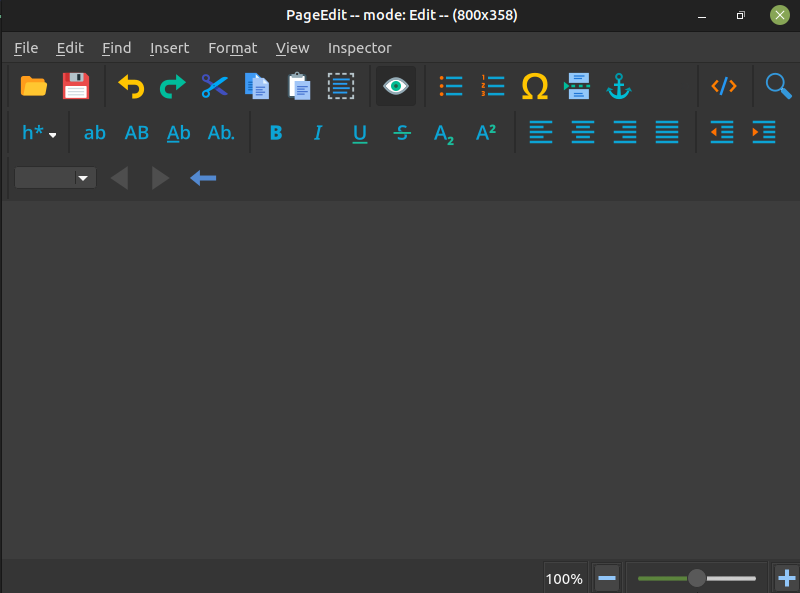Screen dimensions: 800x593
Task: Zoom out with the minus button
Action: click(607, 578)
